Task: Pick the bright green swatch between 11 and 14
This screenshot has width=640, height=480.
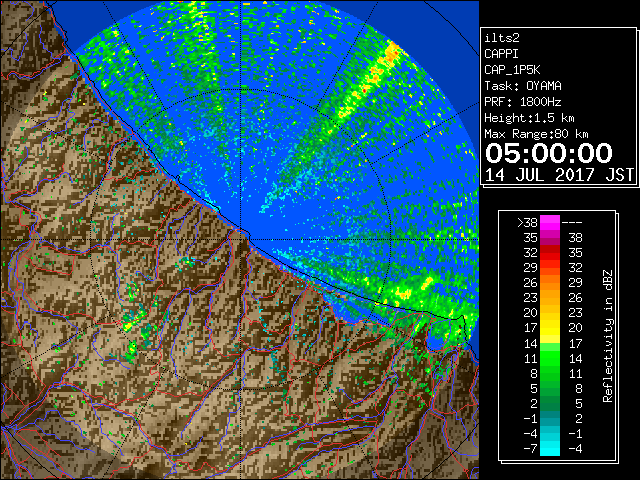Action: pos(550,358)
